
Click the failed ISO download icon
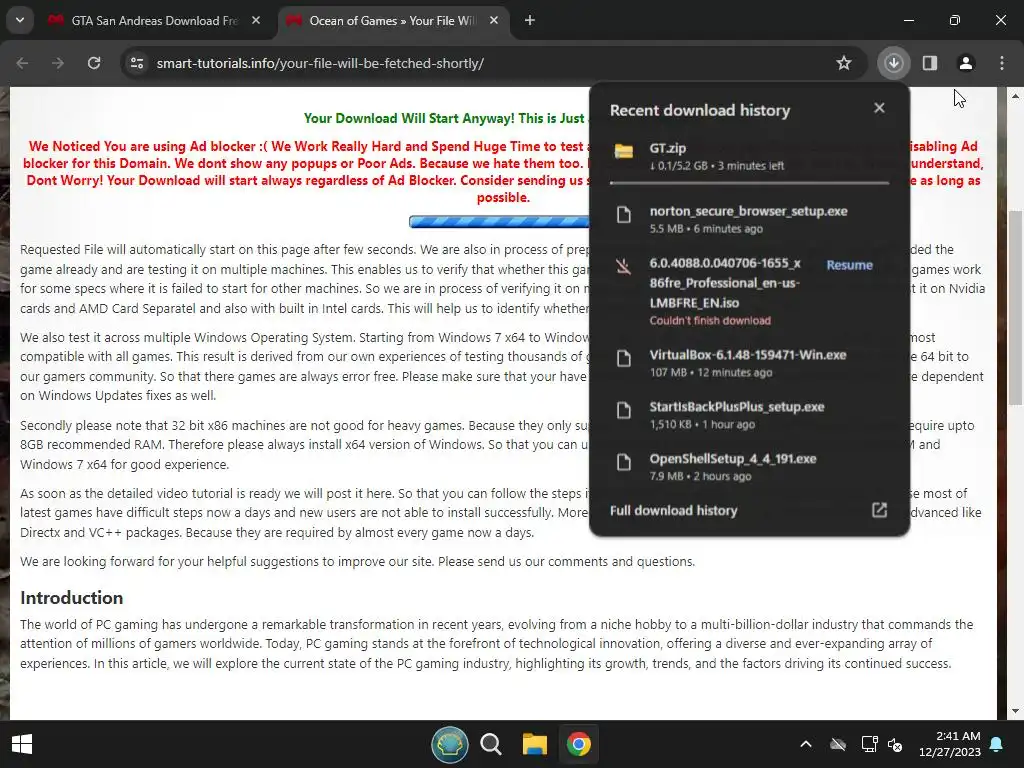click(624, 266)
